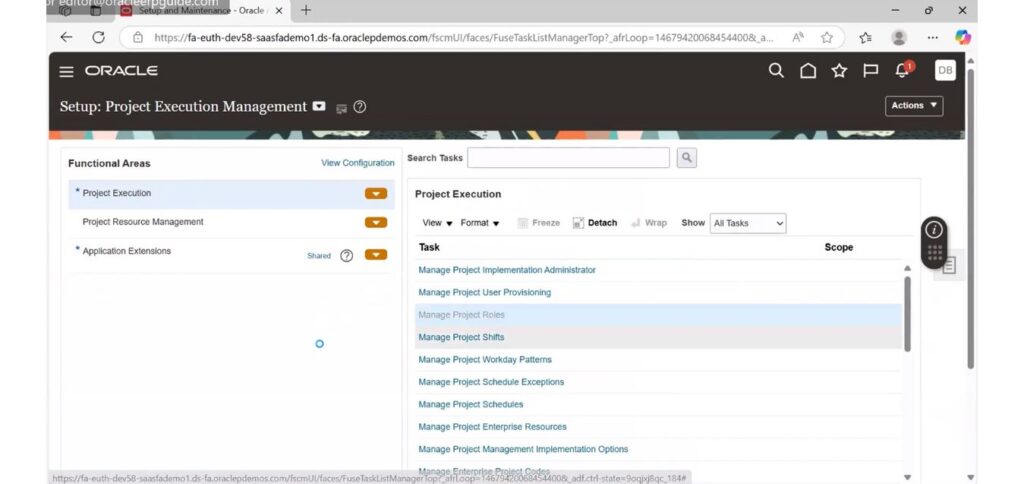Viewport: 1024px width, 484px height.
Task: Open Manage Project Schedule Exceptions task
Action: tap(491, 381)
